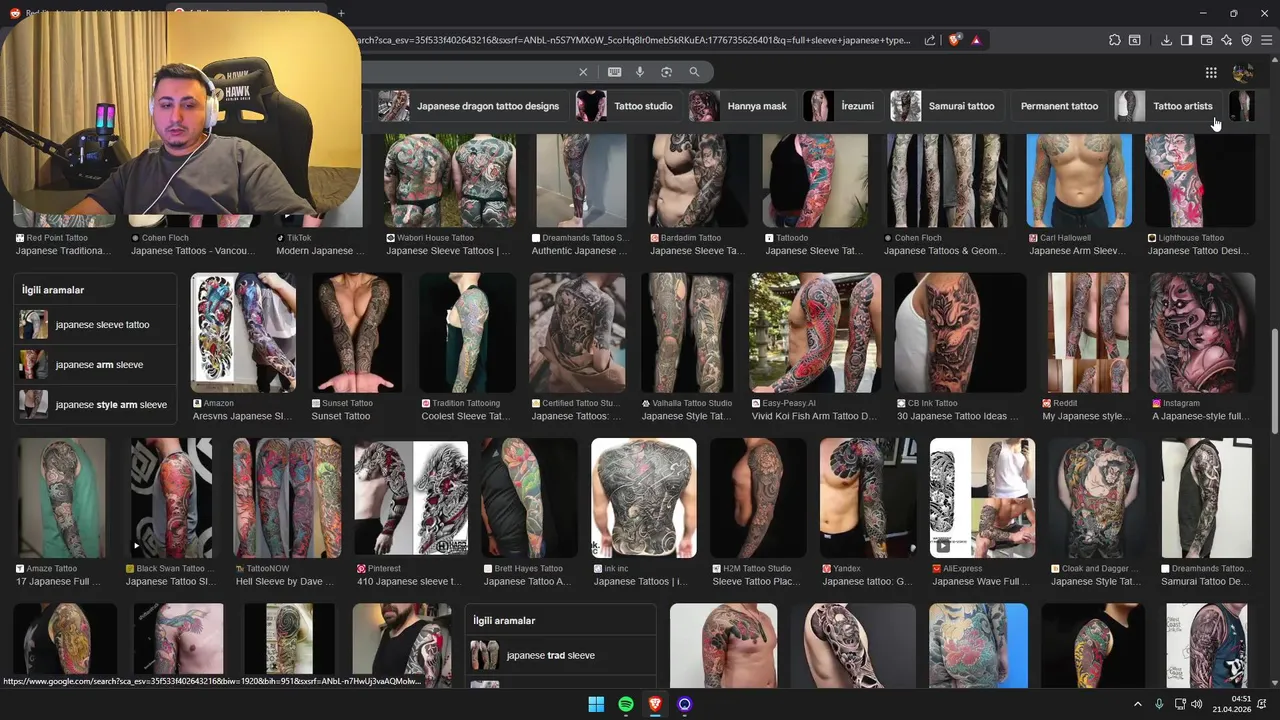Open the Google apps grid

tap(1211, 72)
